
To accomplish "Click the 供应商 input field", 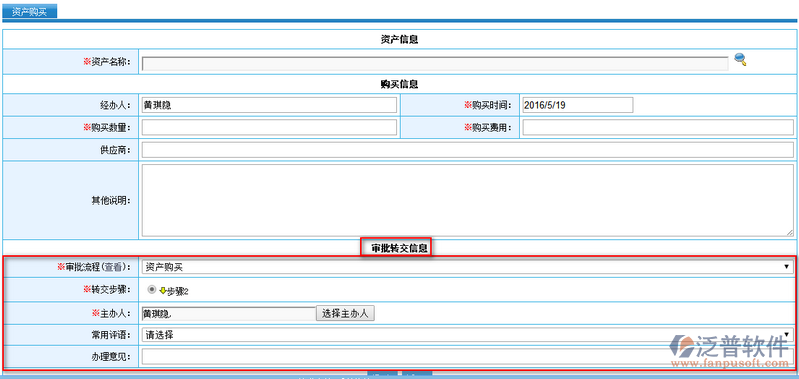I will point(467,150).
